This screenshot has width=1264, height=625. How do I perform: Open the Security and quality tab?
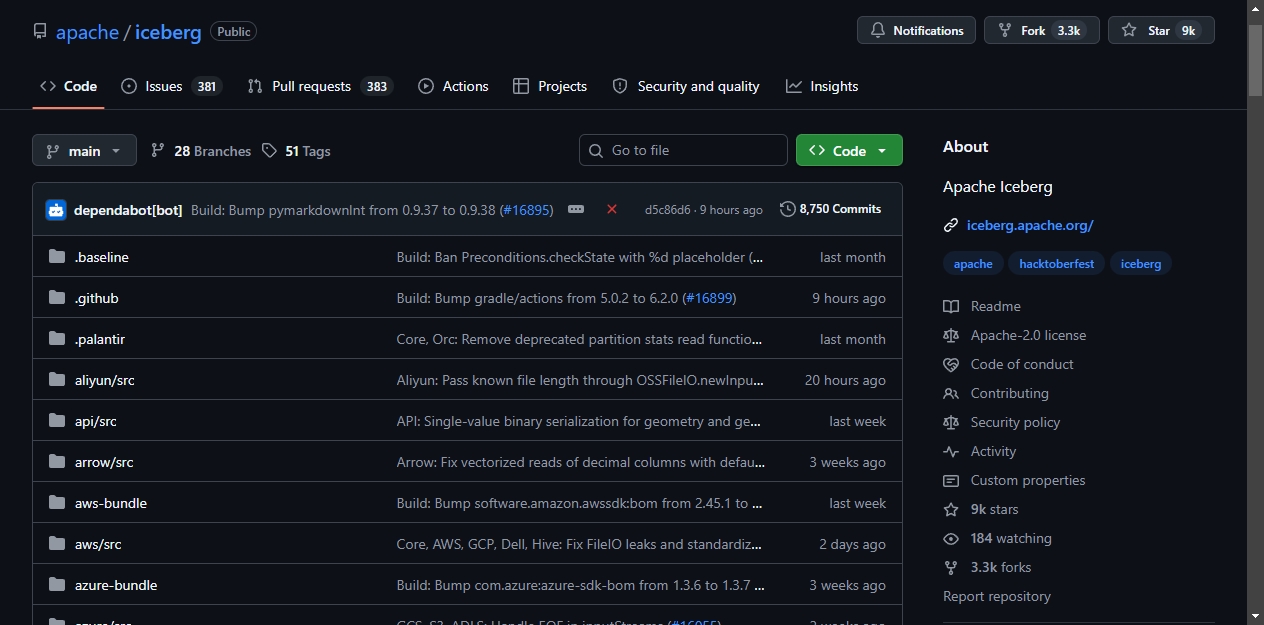[686, 86]
